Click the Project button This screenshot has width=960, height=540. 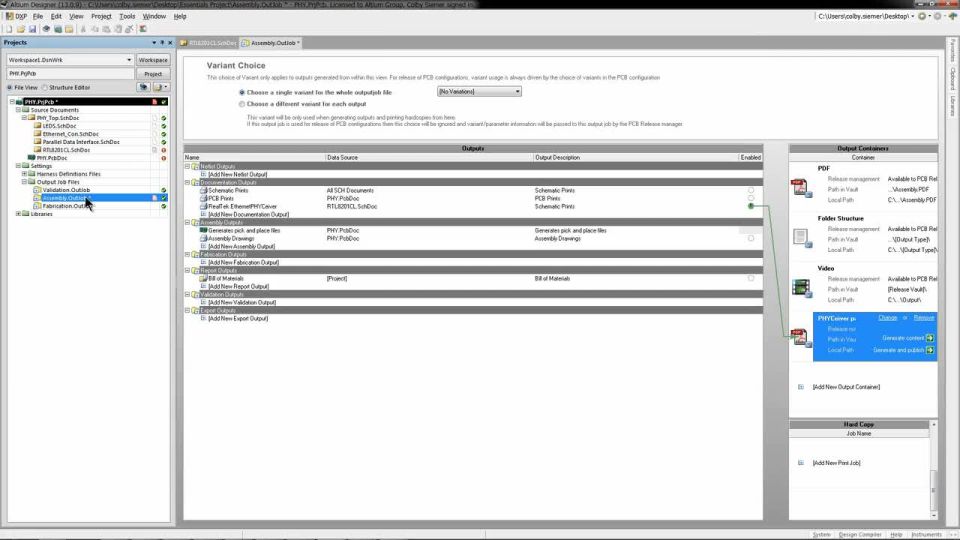[x=153, y=74]
